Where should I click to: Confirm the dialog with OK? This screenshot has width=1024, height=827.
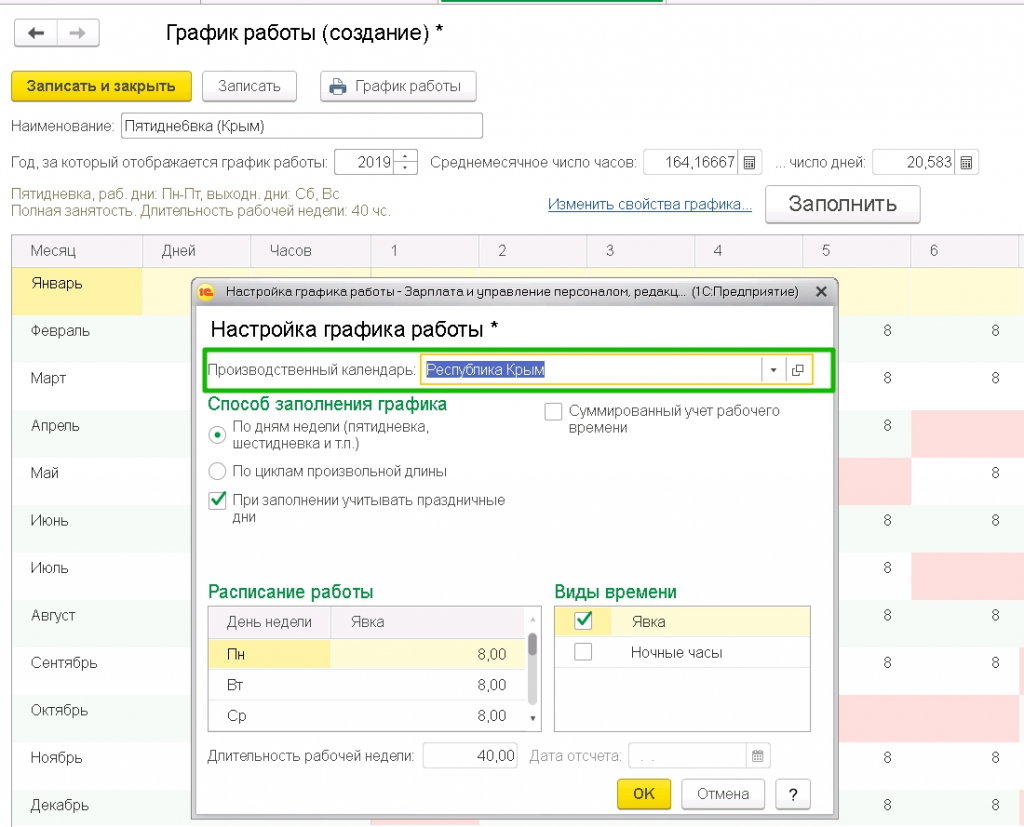click(644, 794)
